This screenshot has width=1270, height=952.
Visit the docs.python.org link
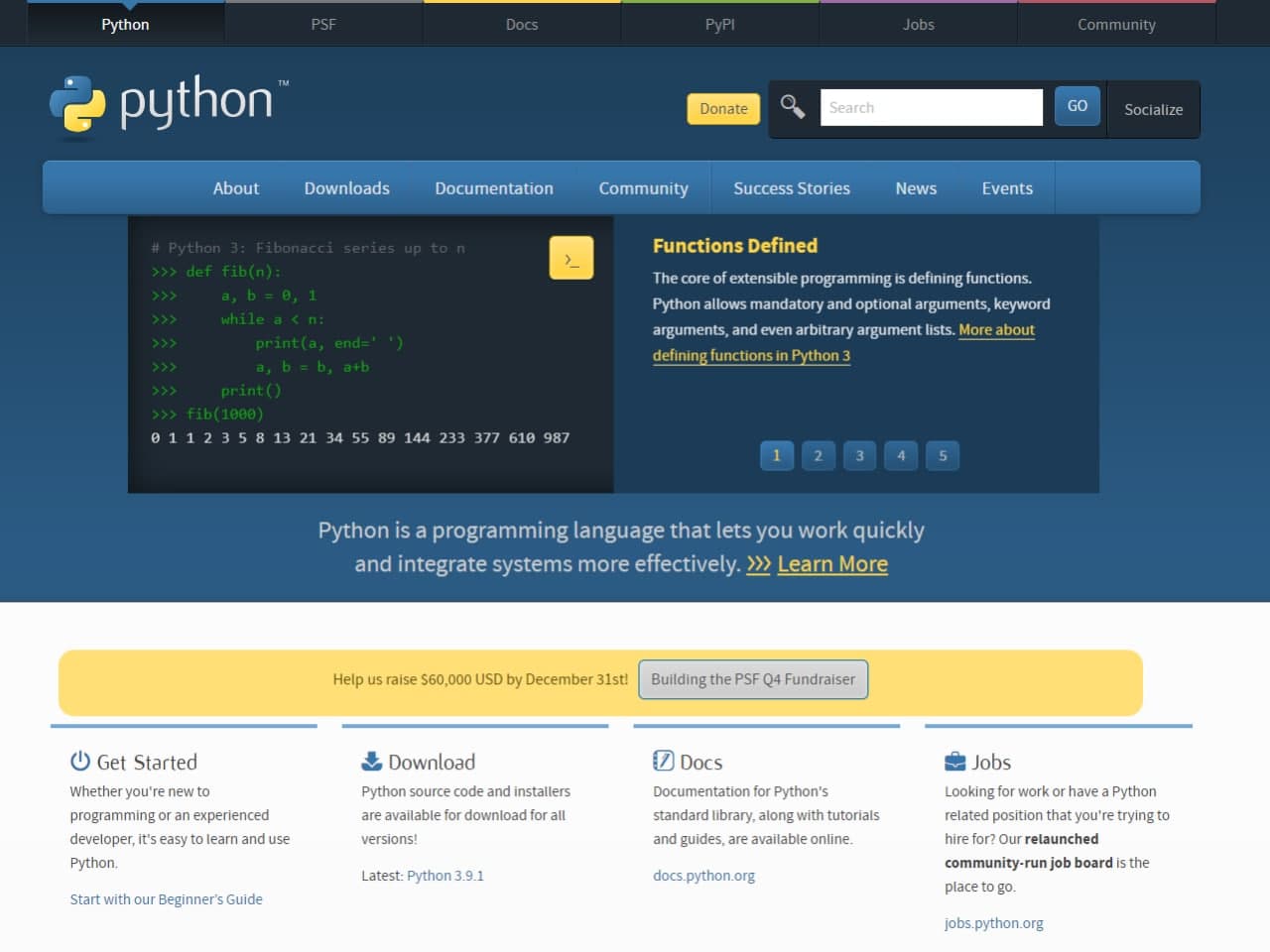(x=703, y=876)
